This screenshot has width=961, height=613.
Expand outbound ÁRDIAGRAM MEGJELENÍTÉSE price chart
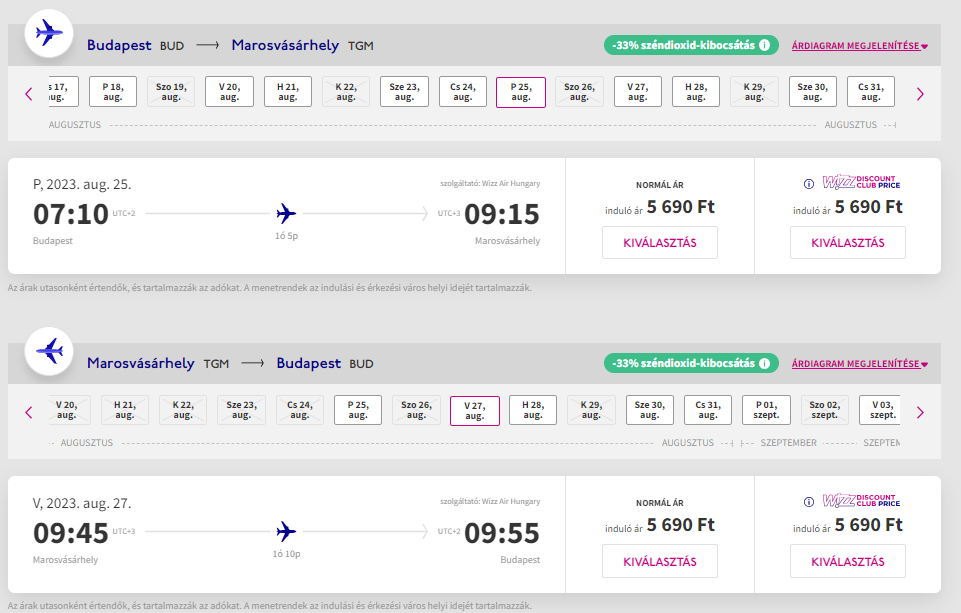tap(859, 46)
